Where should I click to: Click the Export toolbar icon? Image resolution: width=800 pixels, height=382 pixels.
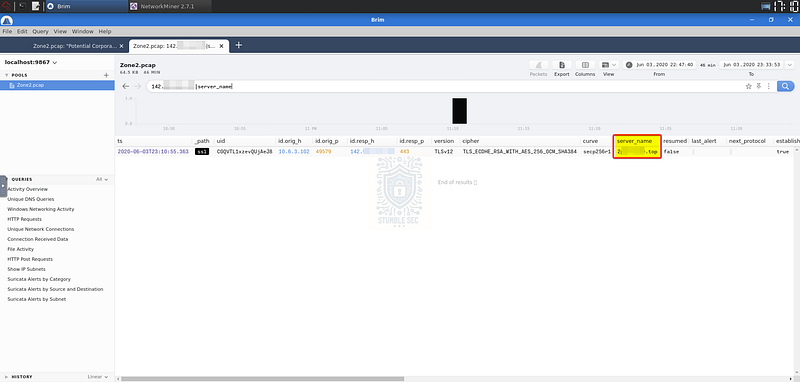click(x=562, y=65)
